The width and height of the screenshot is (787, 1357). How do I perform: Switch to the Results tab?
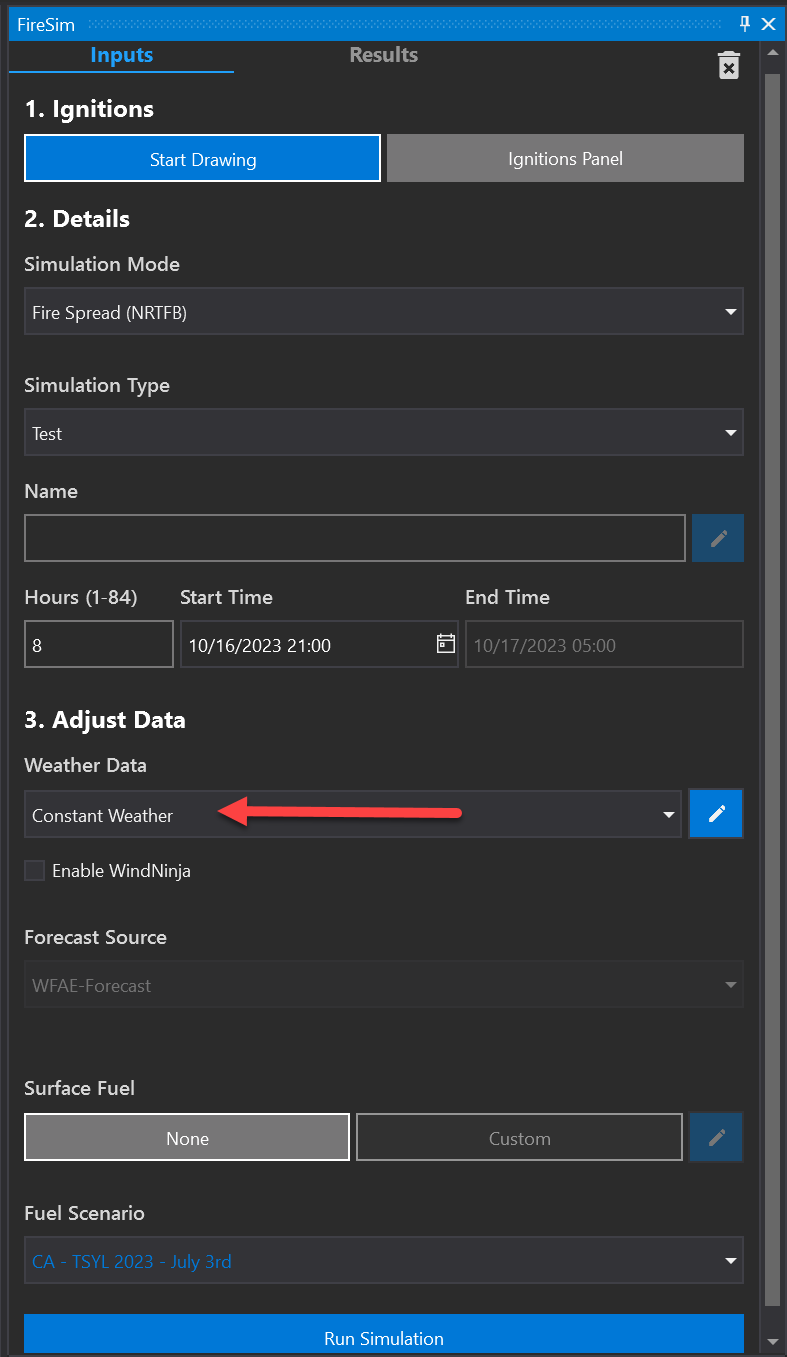pyautogui.click(x=383, y=55)
